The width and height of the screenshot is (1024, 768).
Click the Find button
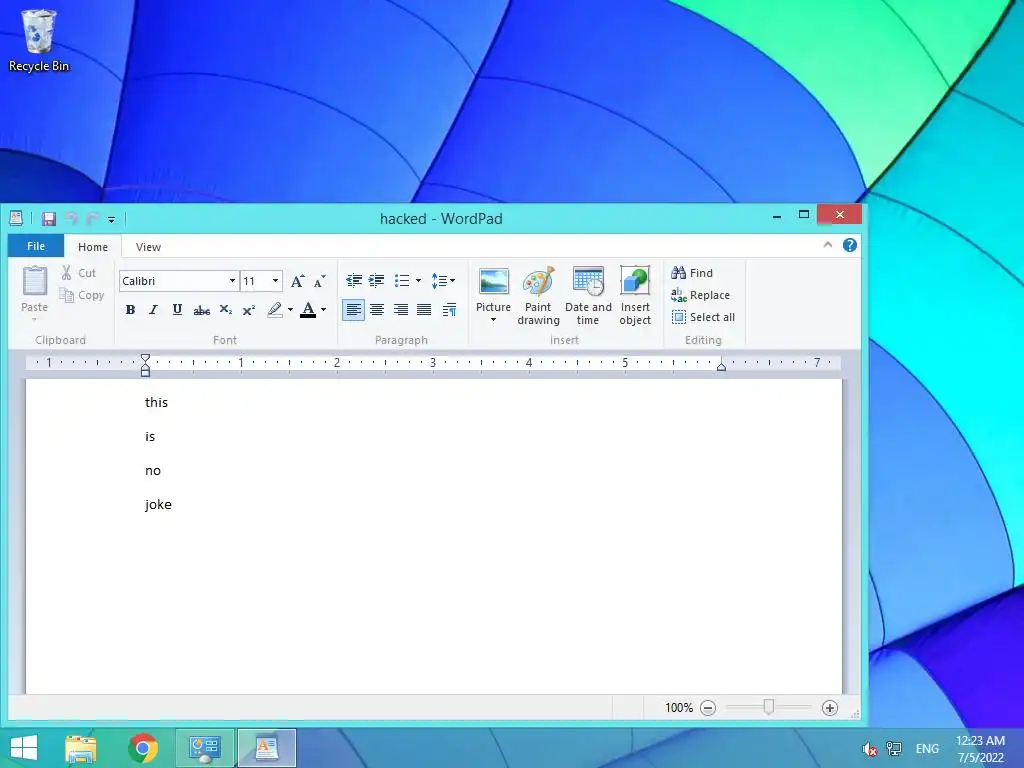pos(692,273)
